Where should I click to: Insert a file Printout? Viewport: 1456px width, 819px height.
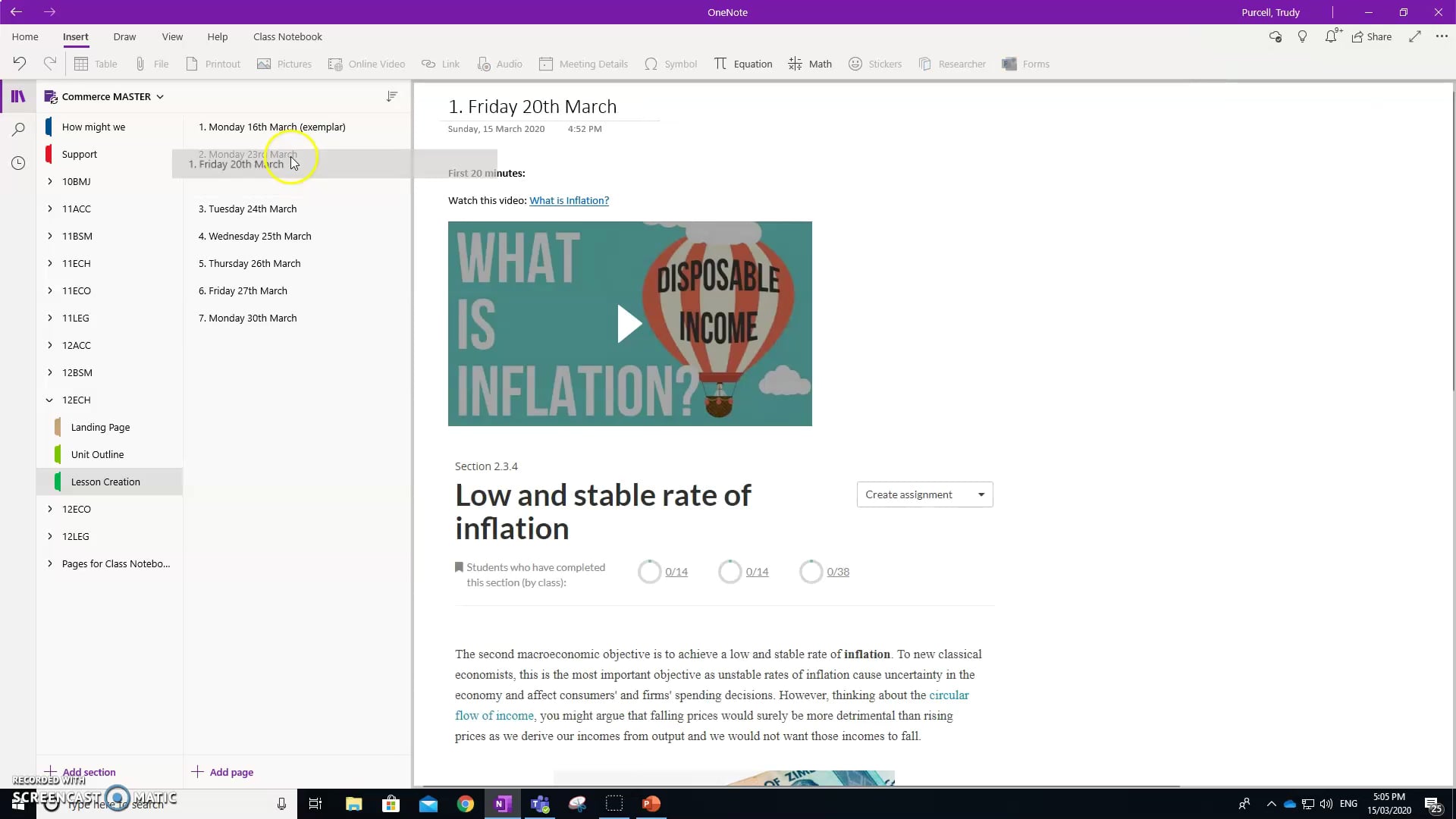(x=213, y=64)
